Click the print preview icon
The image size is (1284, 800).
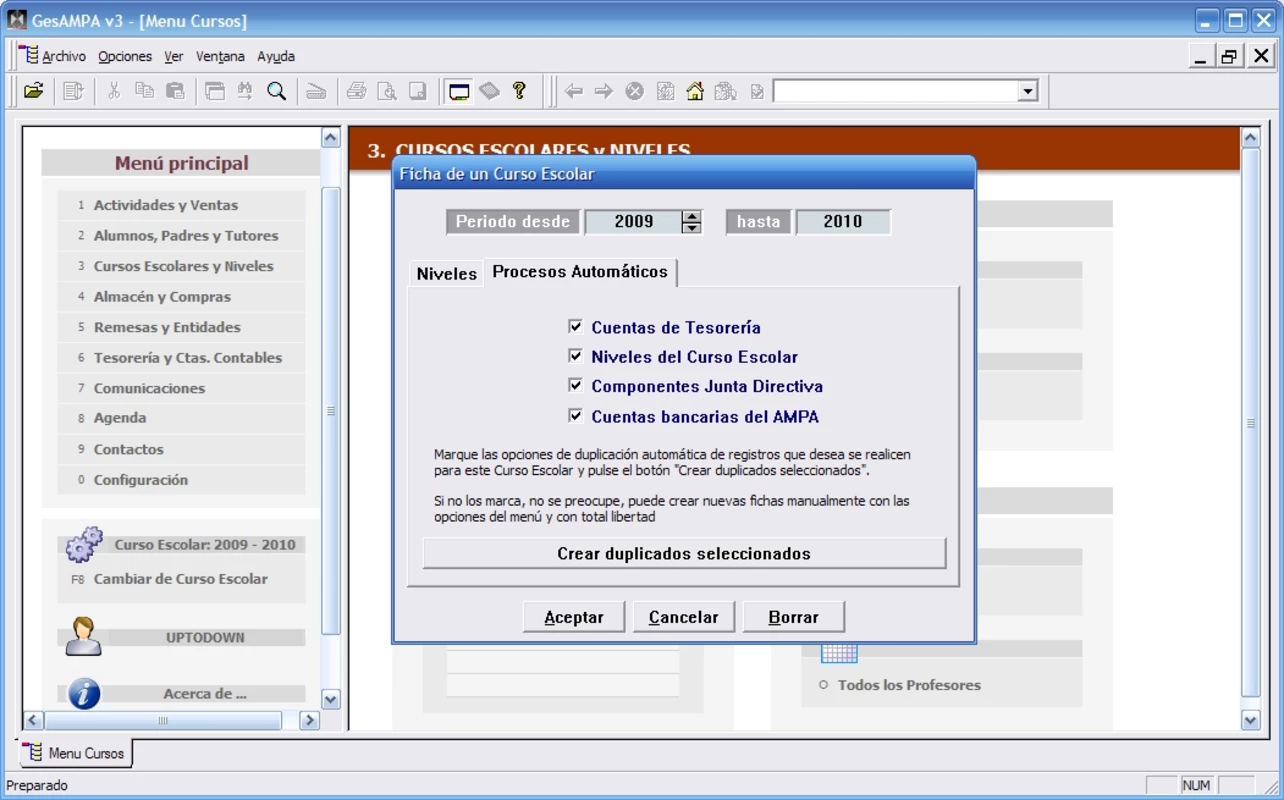[x=387, y=91]
